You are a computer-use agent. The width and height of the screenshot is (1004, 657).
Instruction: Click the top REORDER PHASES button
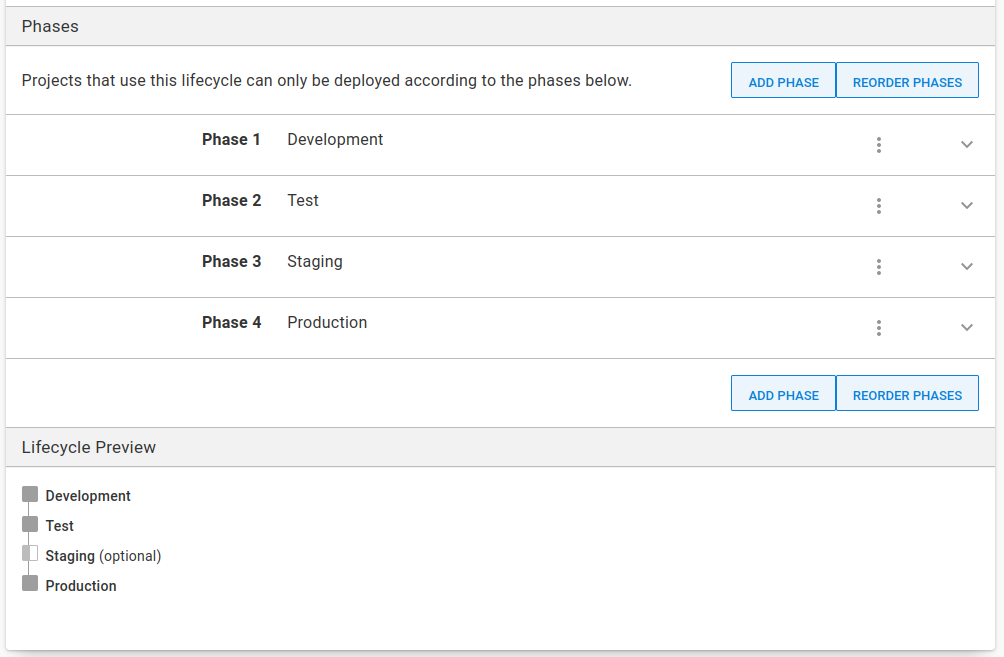click(907, 81)
